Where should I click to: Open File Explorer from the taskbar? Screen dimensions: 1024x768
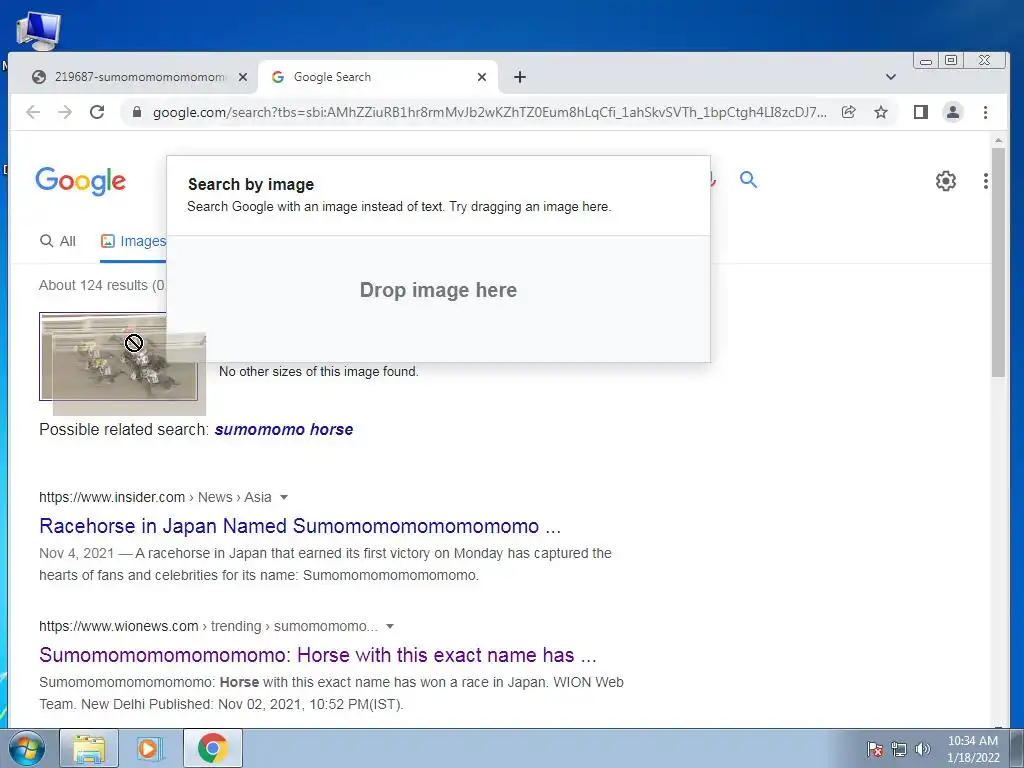tap(89, 748)
